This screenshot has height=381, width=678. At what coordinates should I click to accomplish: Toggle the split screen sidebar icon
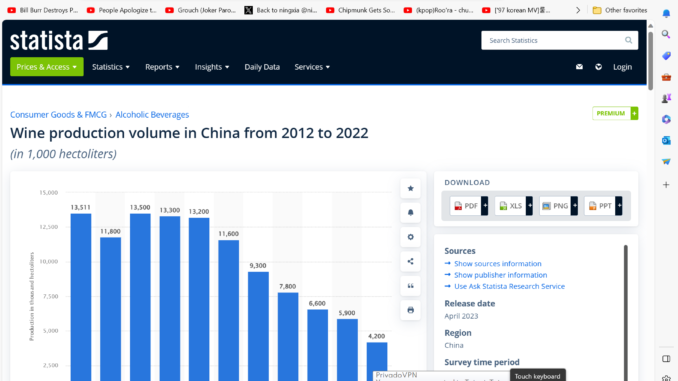[x=666, y=359]
